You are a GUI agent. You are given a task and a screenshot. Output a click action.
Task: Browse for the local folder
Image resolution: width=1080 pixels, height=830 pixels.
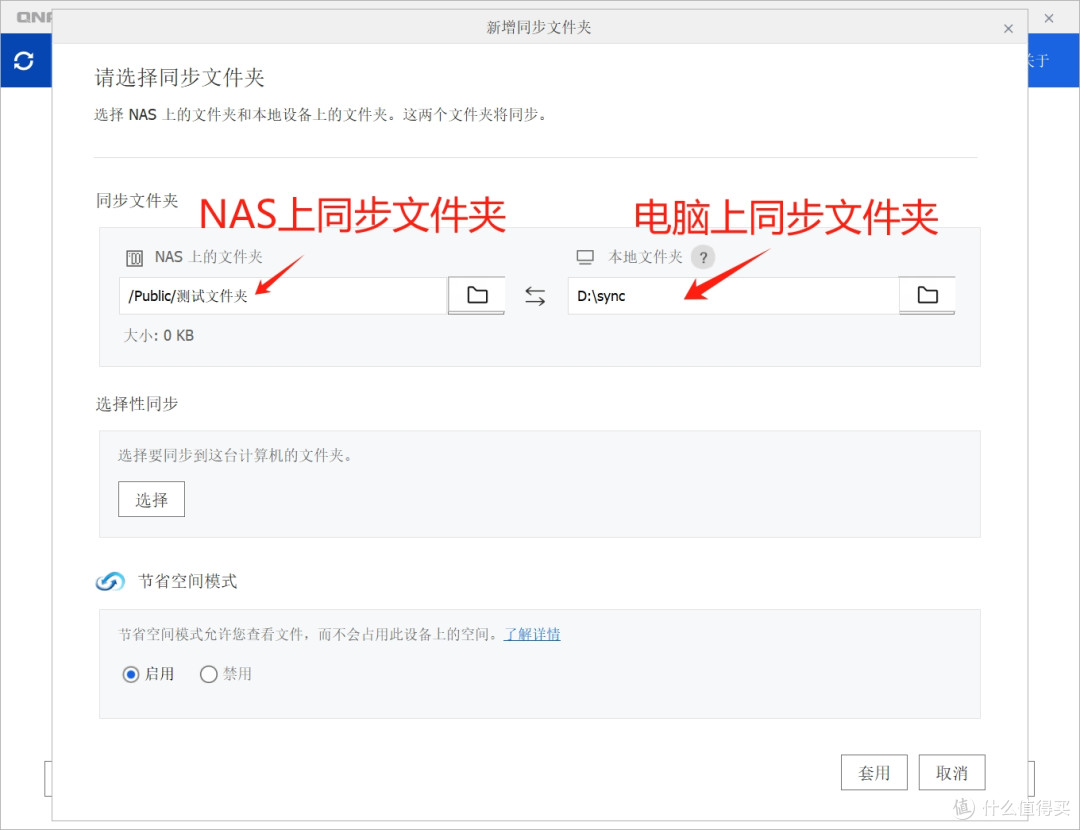point(927,295)
